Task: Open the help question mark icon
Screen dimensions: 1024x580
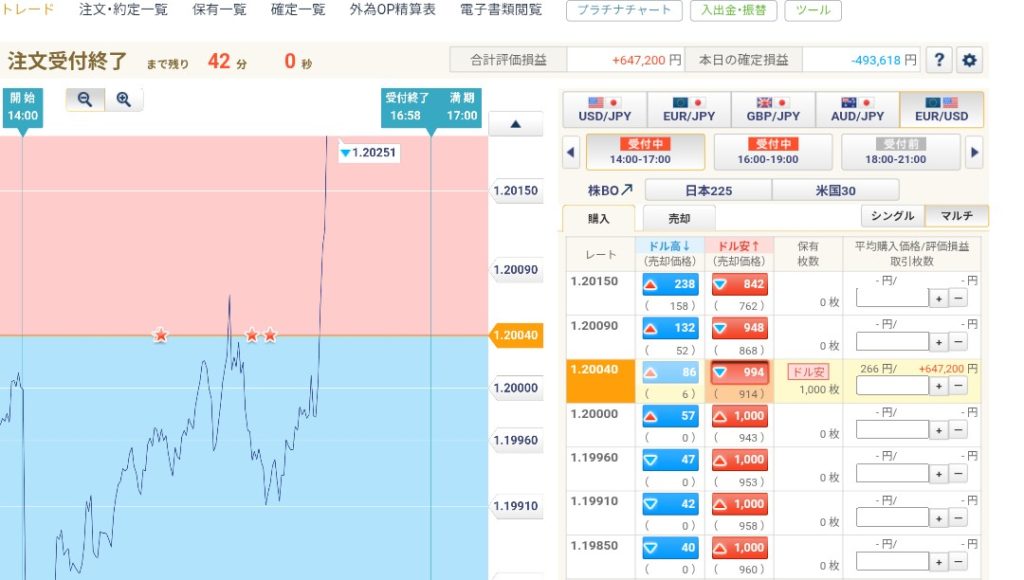Action: (x=938, y=60)
